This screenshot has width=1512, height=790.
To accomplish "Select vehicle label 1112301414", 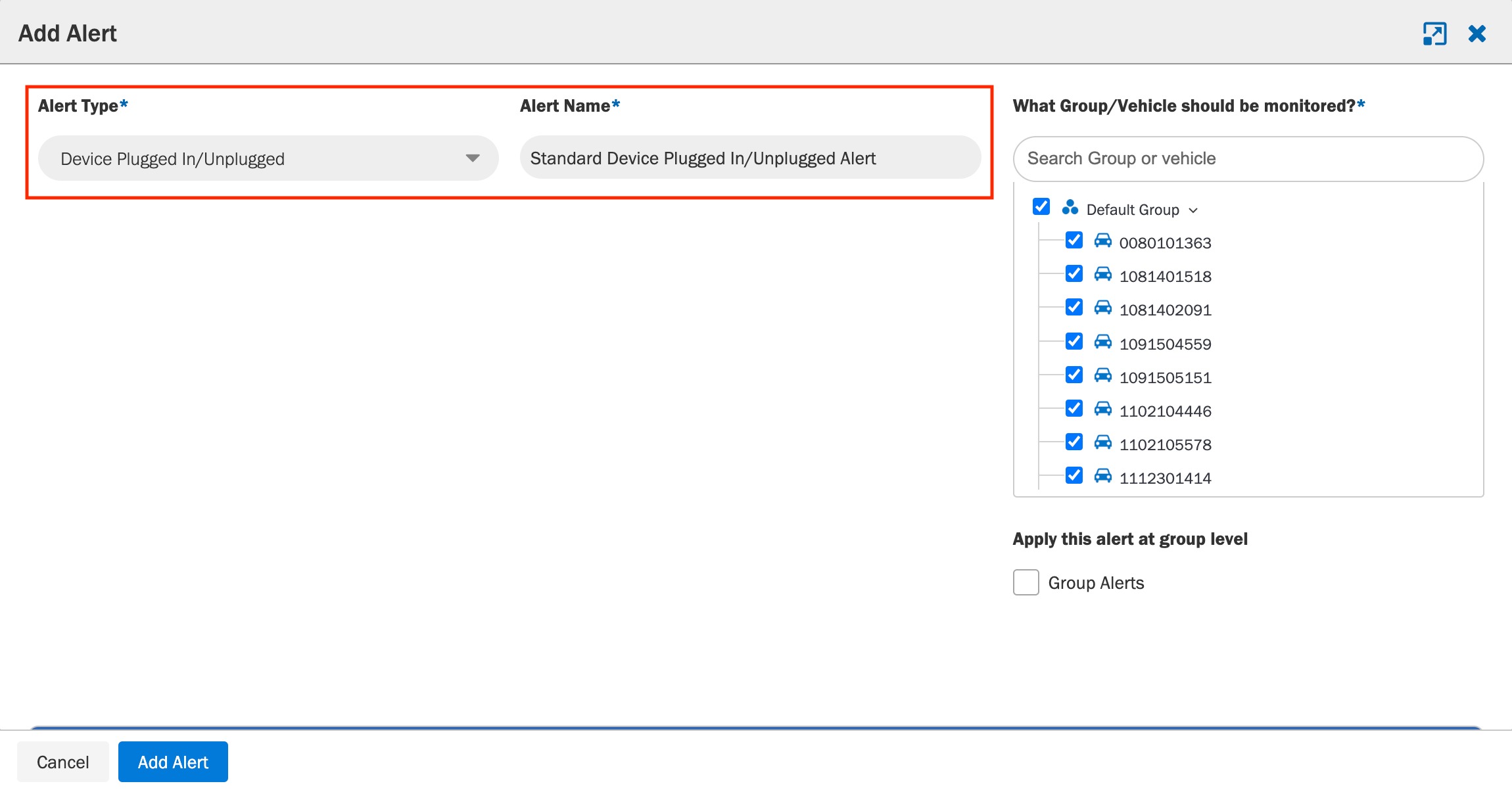I will pos(1165,478).
